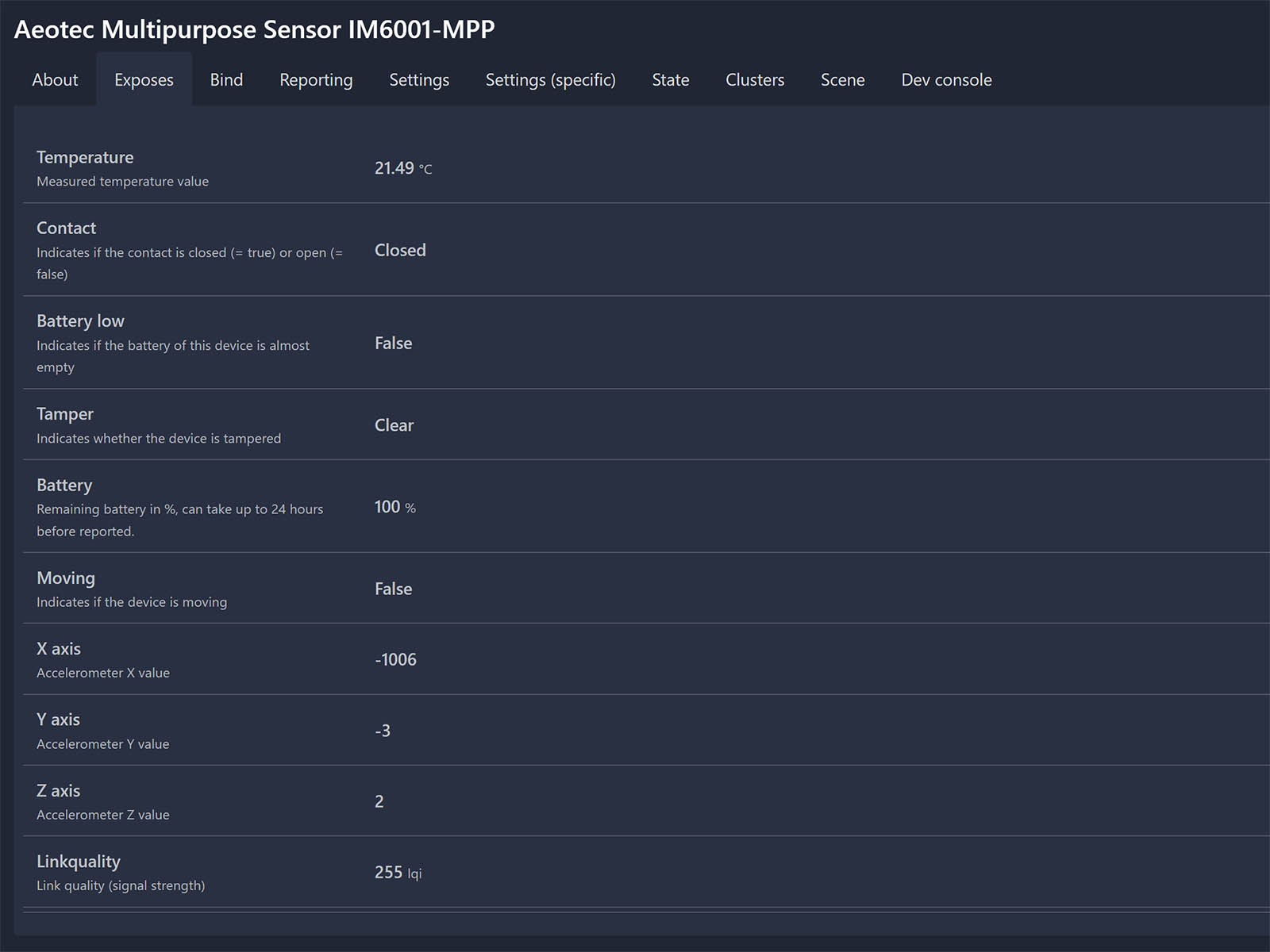The height and width of the screenshot is (952, 1270).
Task: Click the Contact state value Closed
Action: (400, 250)
